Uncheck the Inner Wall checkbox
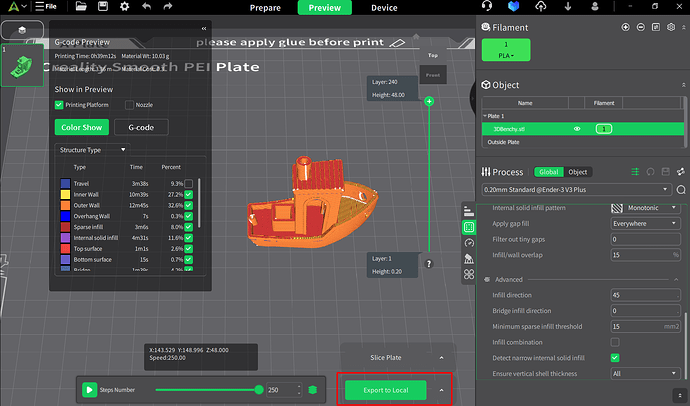690x406 pixels. tap(189, 194)
